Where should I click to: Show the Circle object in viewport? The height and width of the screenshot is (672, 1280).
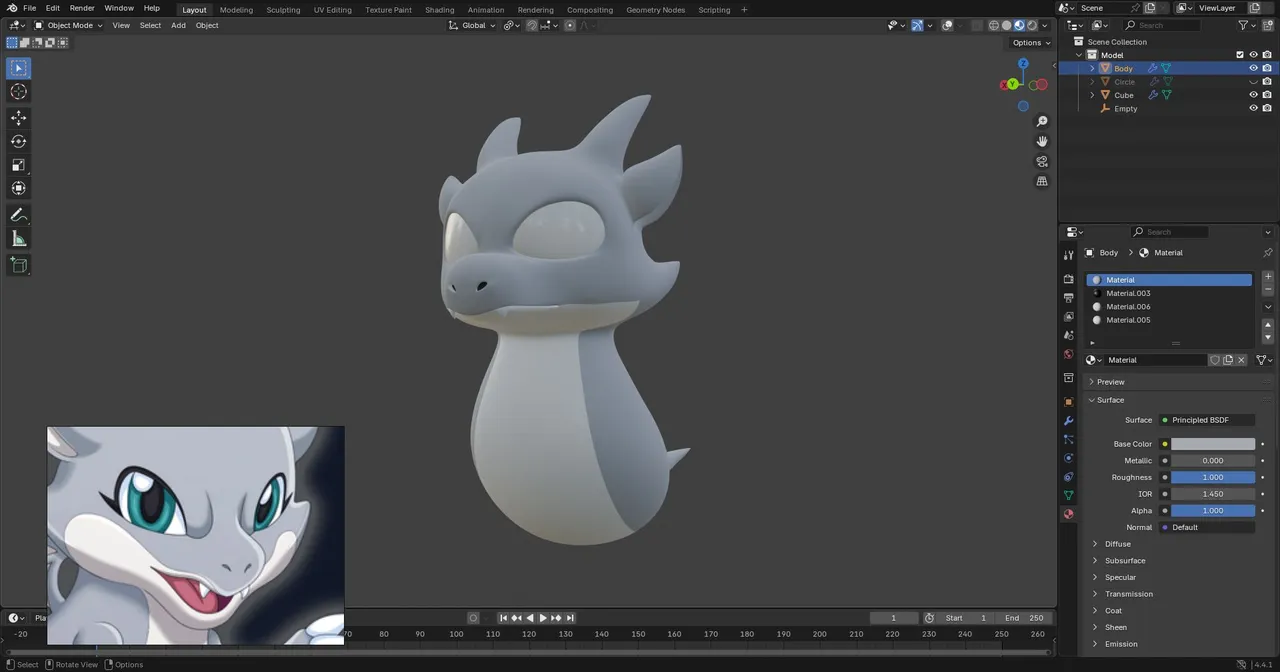tap(1253, 82)
